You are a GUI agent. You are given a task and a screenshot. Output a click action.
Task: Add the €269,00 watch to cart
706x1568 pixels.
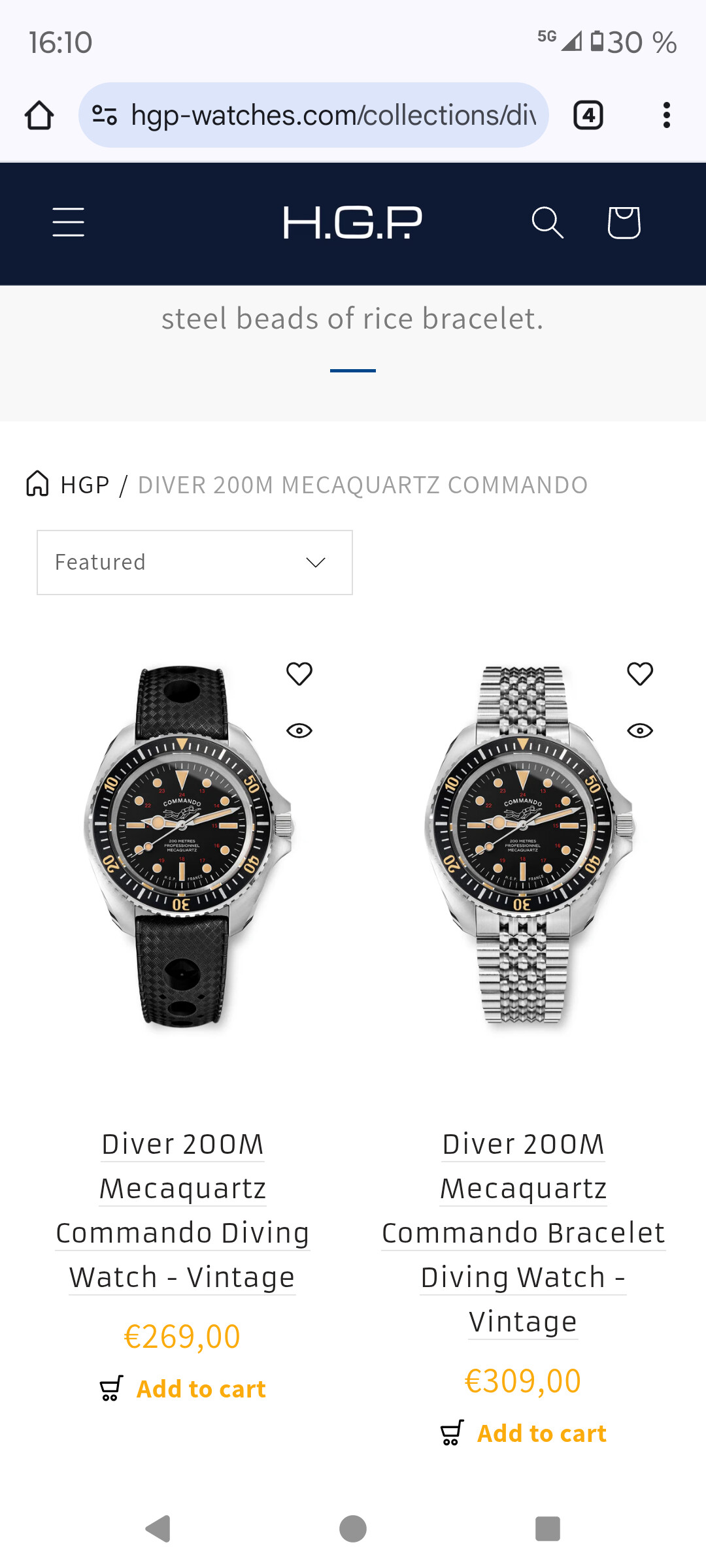click(183, 1389)
